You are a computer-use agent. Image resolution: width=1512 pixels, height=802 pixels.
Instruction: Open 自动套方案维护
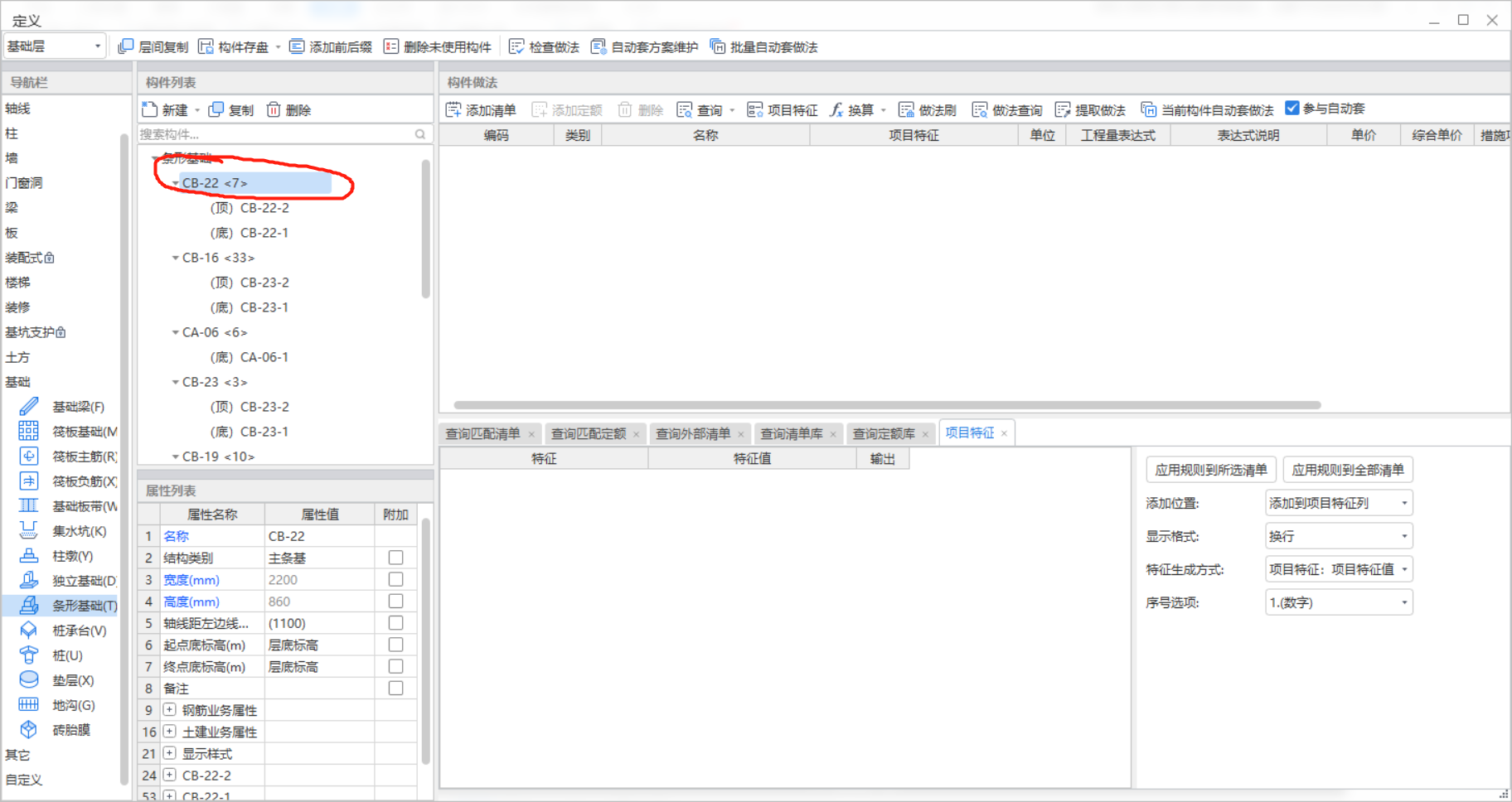tap(644, 46)
